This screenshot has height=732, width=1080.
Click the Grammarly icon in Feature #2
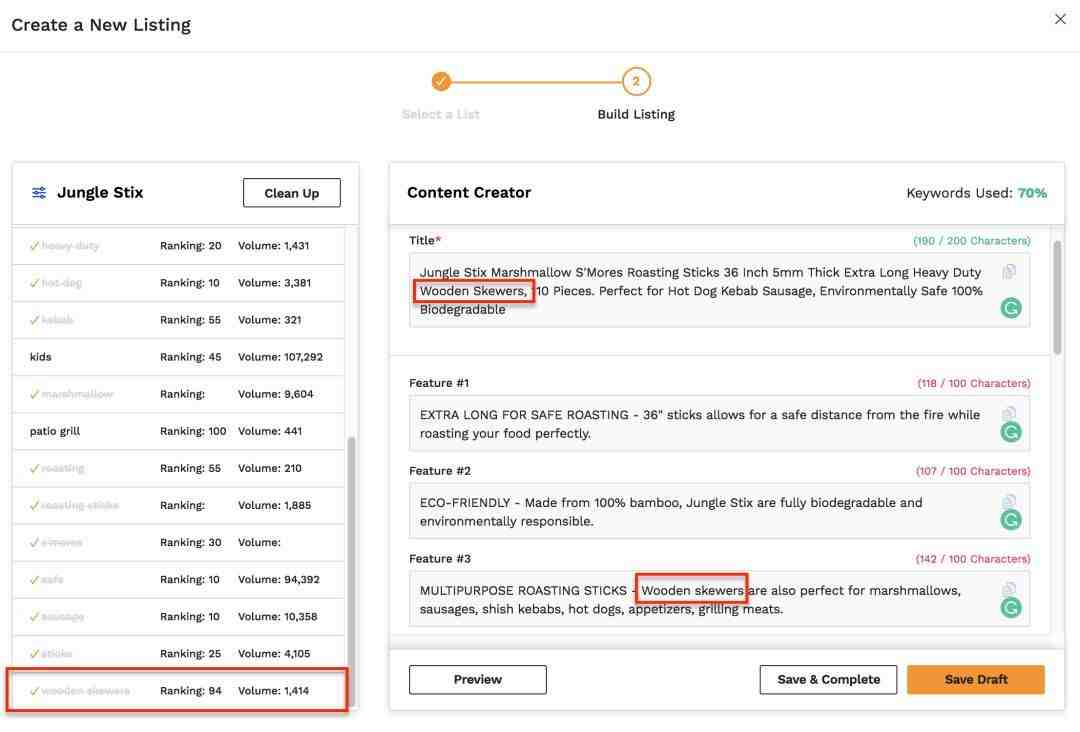(1011, 520)
